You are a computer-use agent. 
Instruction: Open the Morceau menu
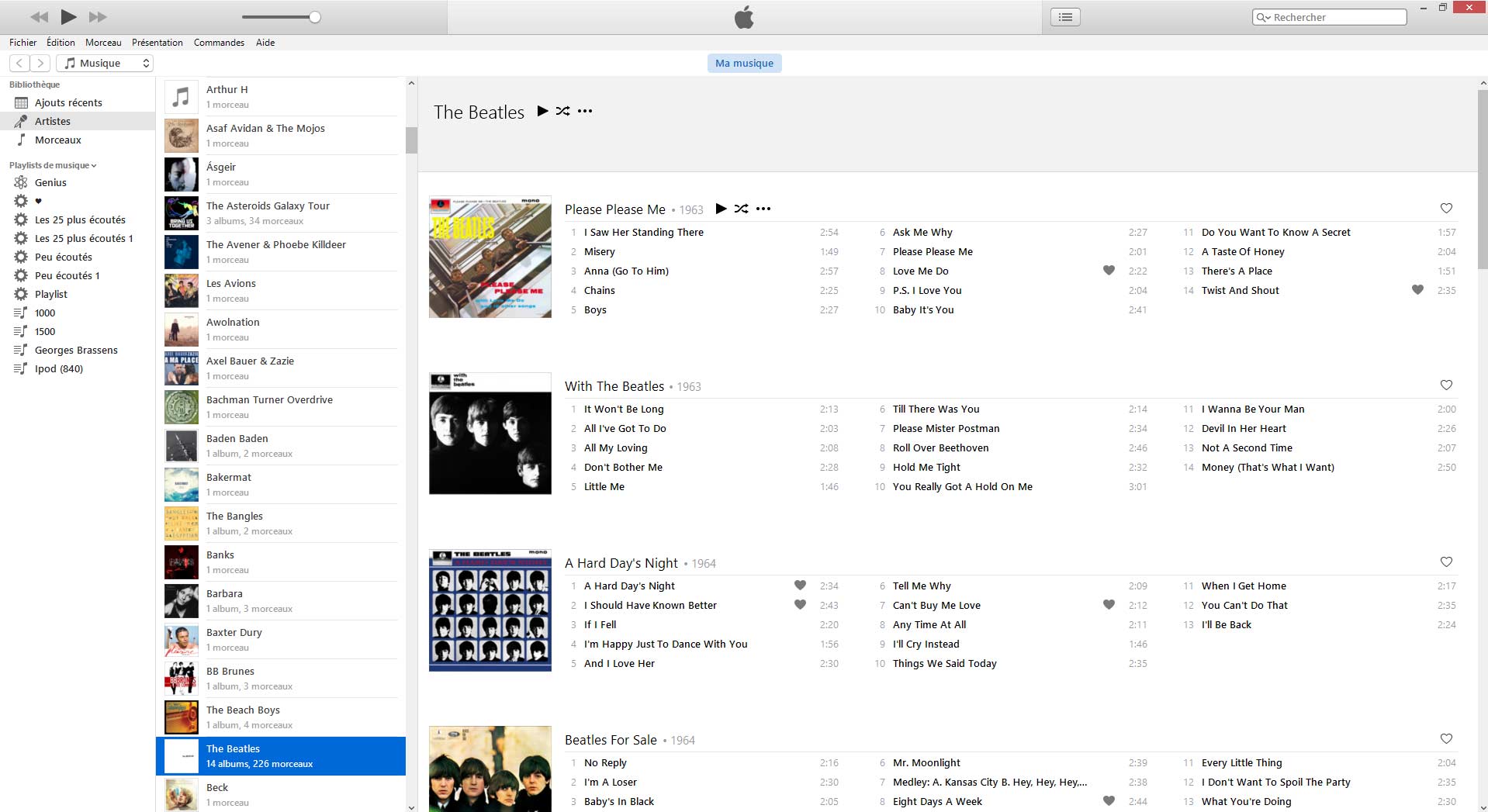coord(103,43)
